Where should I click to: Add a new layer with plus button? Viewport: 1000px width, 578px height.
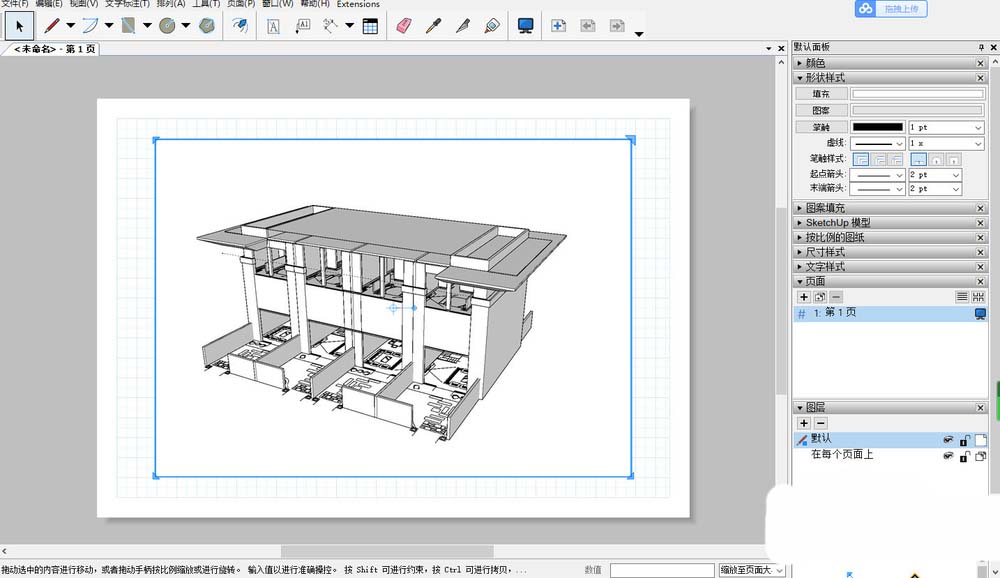tap(804, 424)
